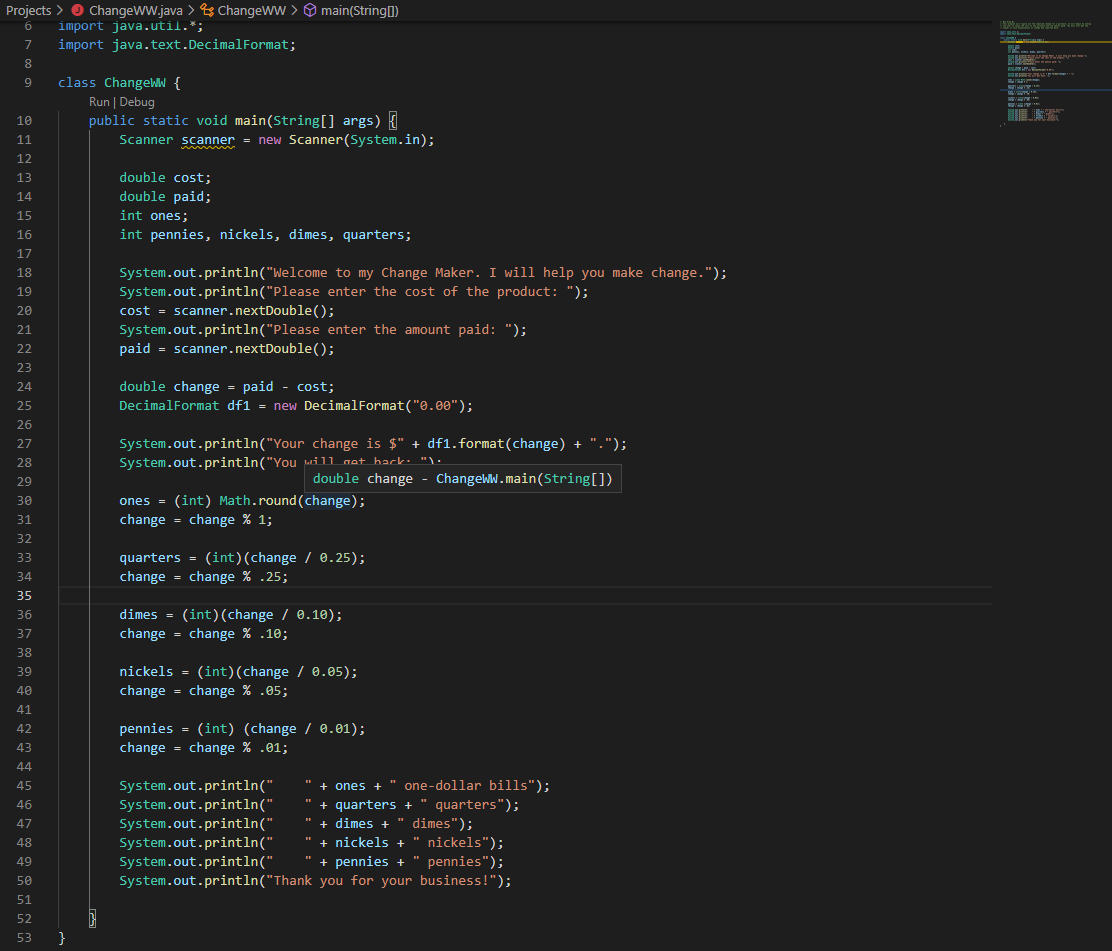Click 'DecimalFormat df1' declaration line

coord(296,406)
